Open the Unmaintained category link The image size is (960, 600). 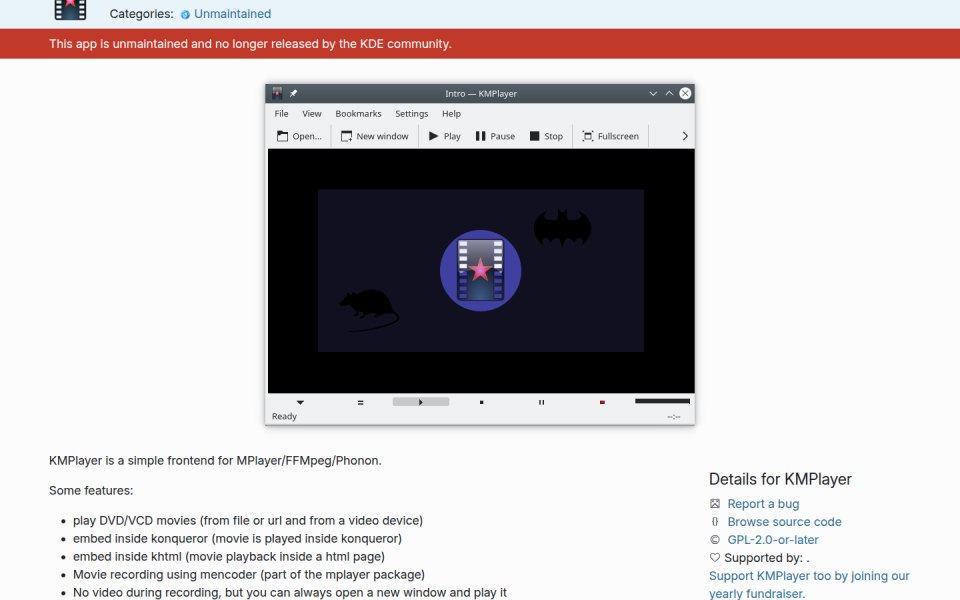pos(232,13)
